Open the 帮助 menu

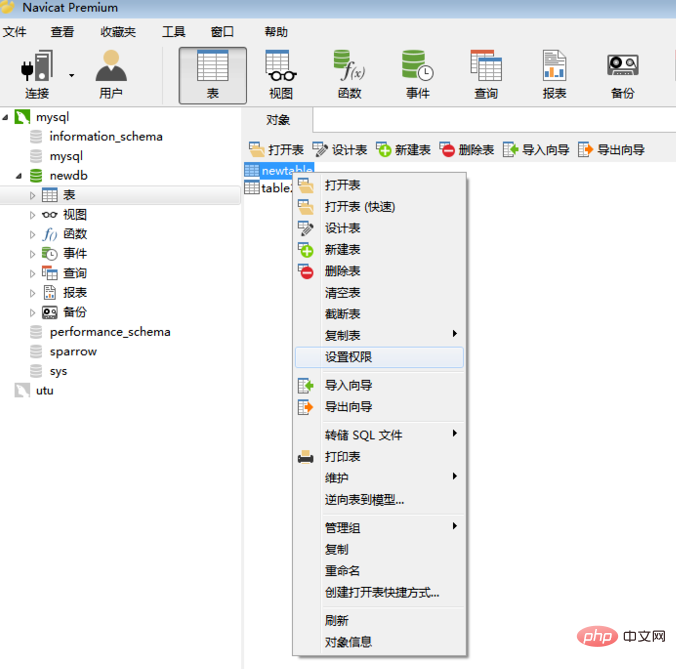click(x=276, y=32)
